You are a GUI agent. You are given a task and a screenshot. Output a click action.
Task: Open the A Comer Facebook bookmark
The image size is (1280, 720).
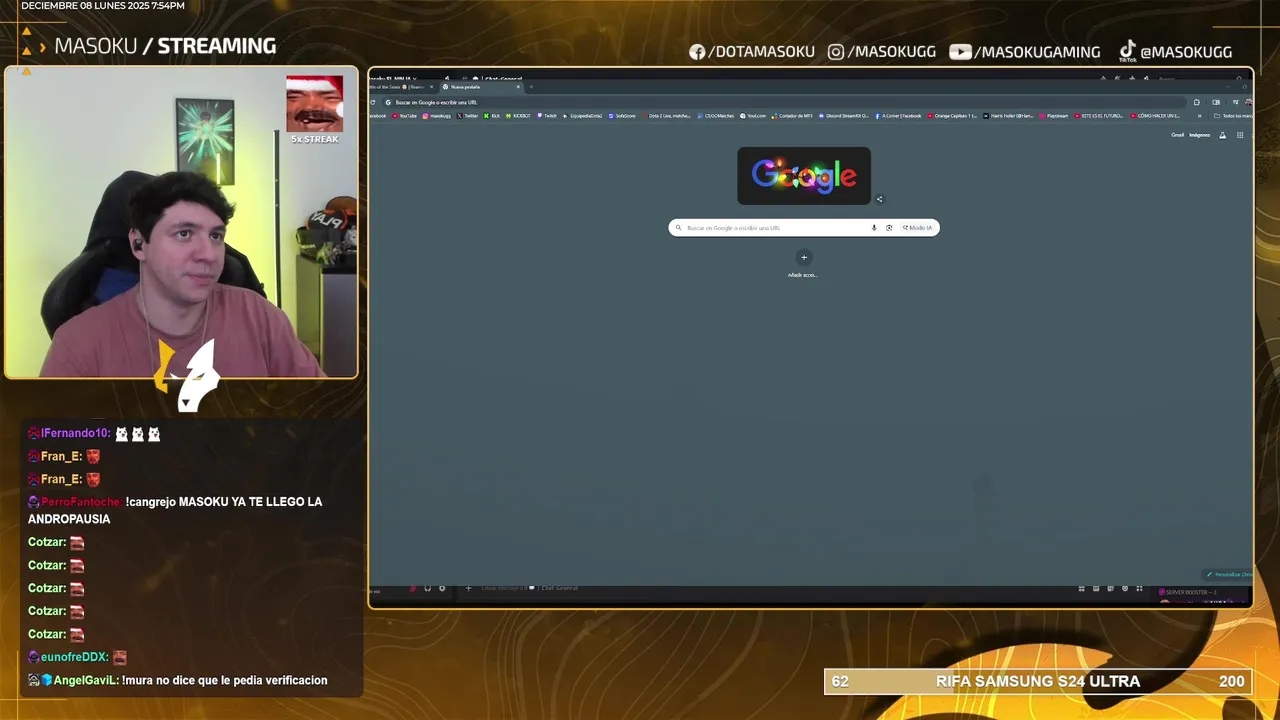(898, 116)
